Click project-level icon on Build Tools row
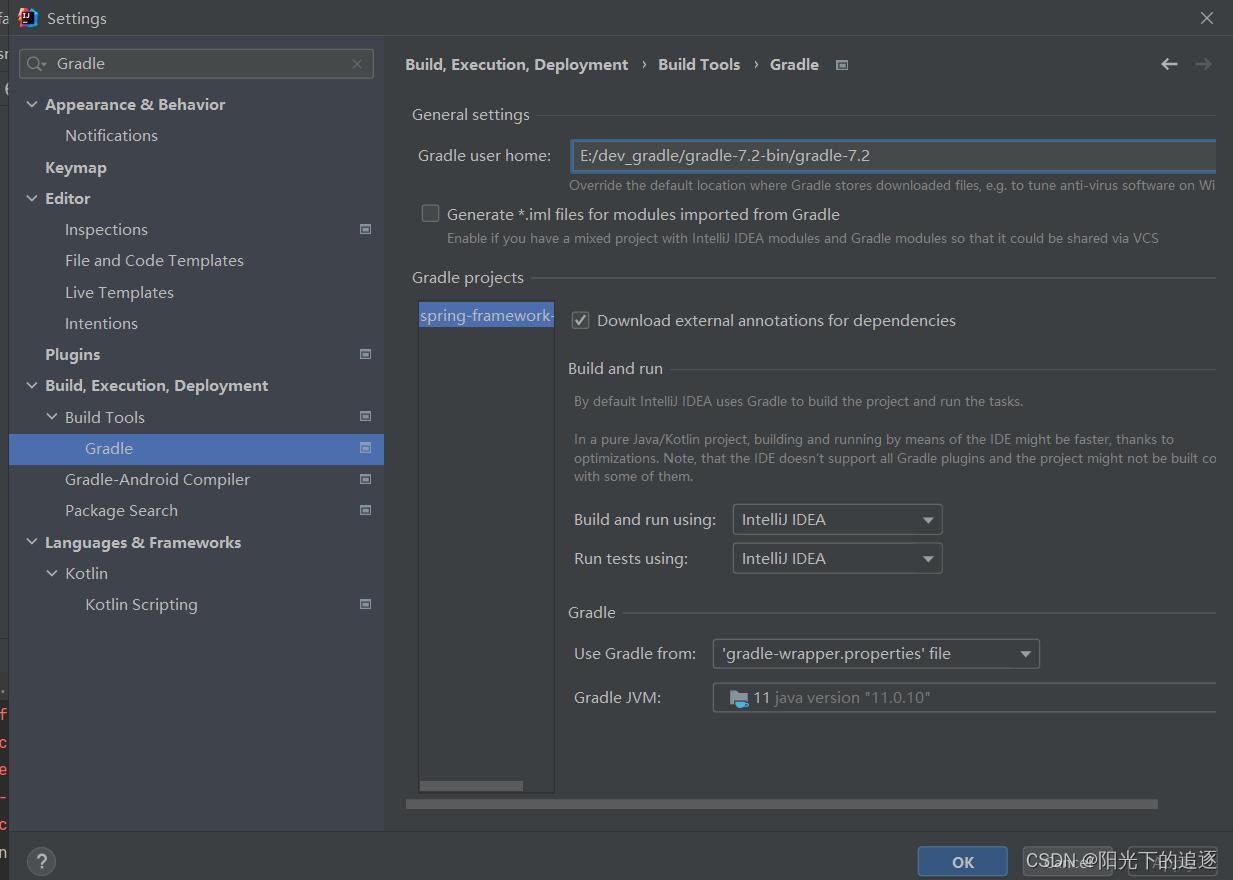The height and width of the screenshot is (880, 1233). [365, 416]
